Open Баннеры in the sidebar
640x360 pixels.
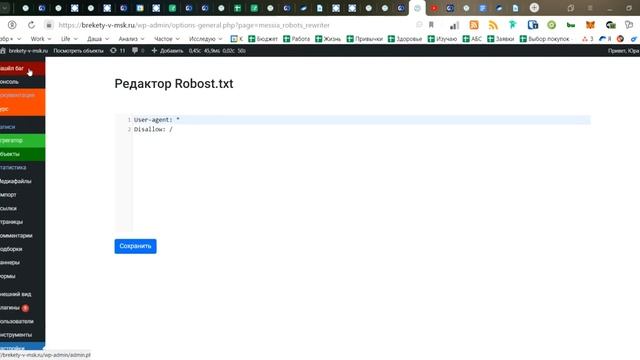coord(22,262)
